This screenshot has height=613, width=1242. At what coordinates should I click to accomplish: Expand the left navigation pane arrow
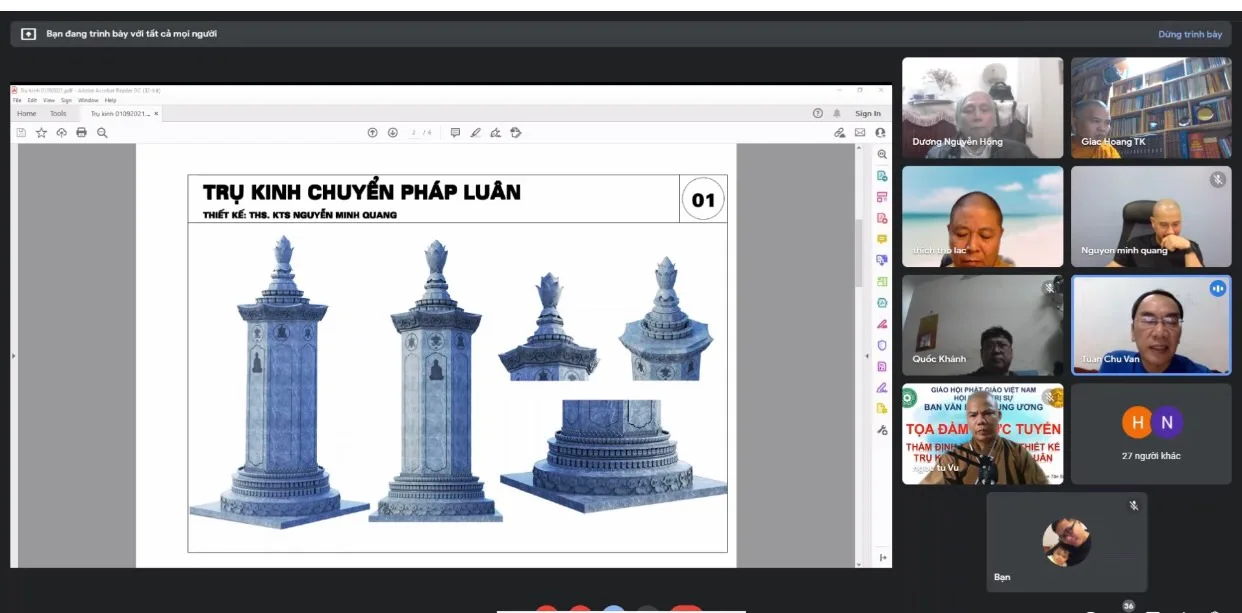pyautogui.click(x=13, y=356)
